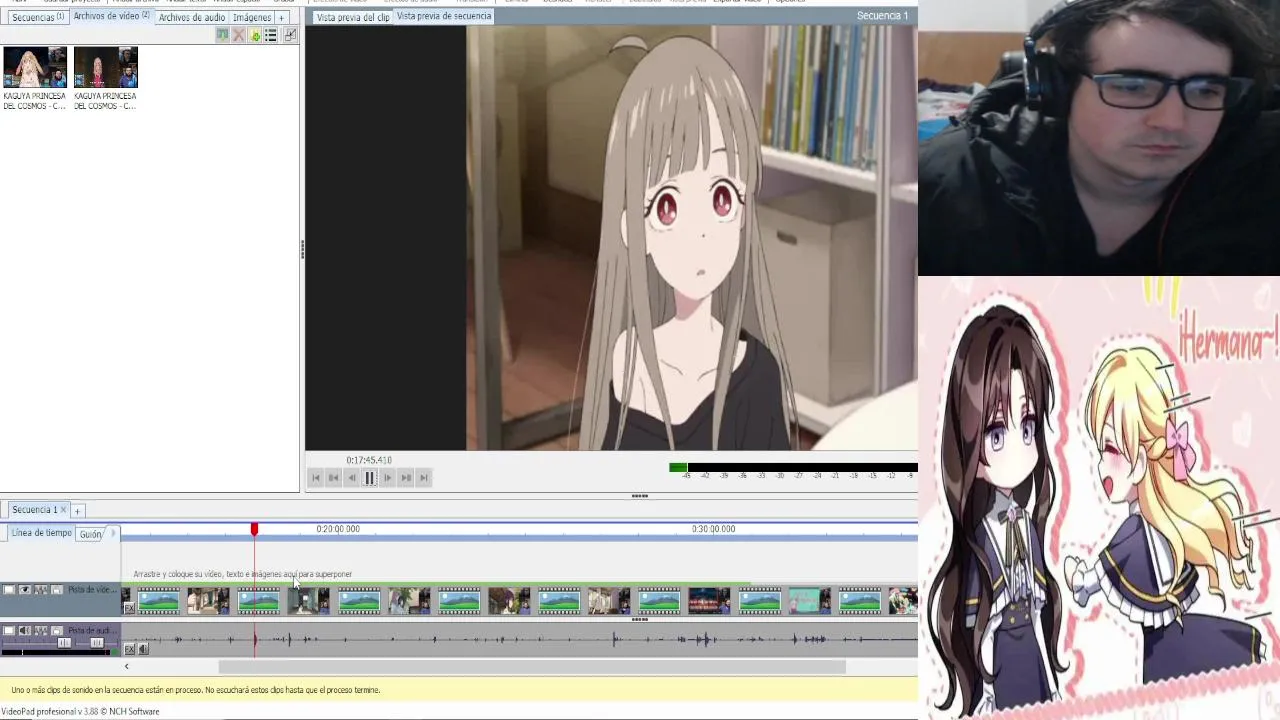The height and width of the screenshot is (720, 1280).
Task: Click ruler at 0:20:00.000 mark
Action: (338, 529)
